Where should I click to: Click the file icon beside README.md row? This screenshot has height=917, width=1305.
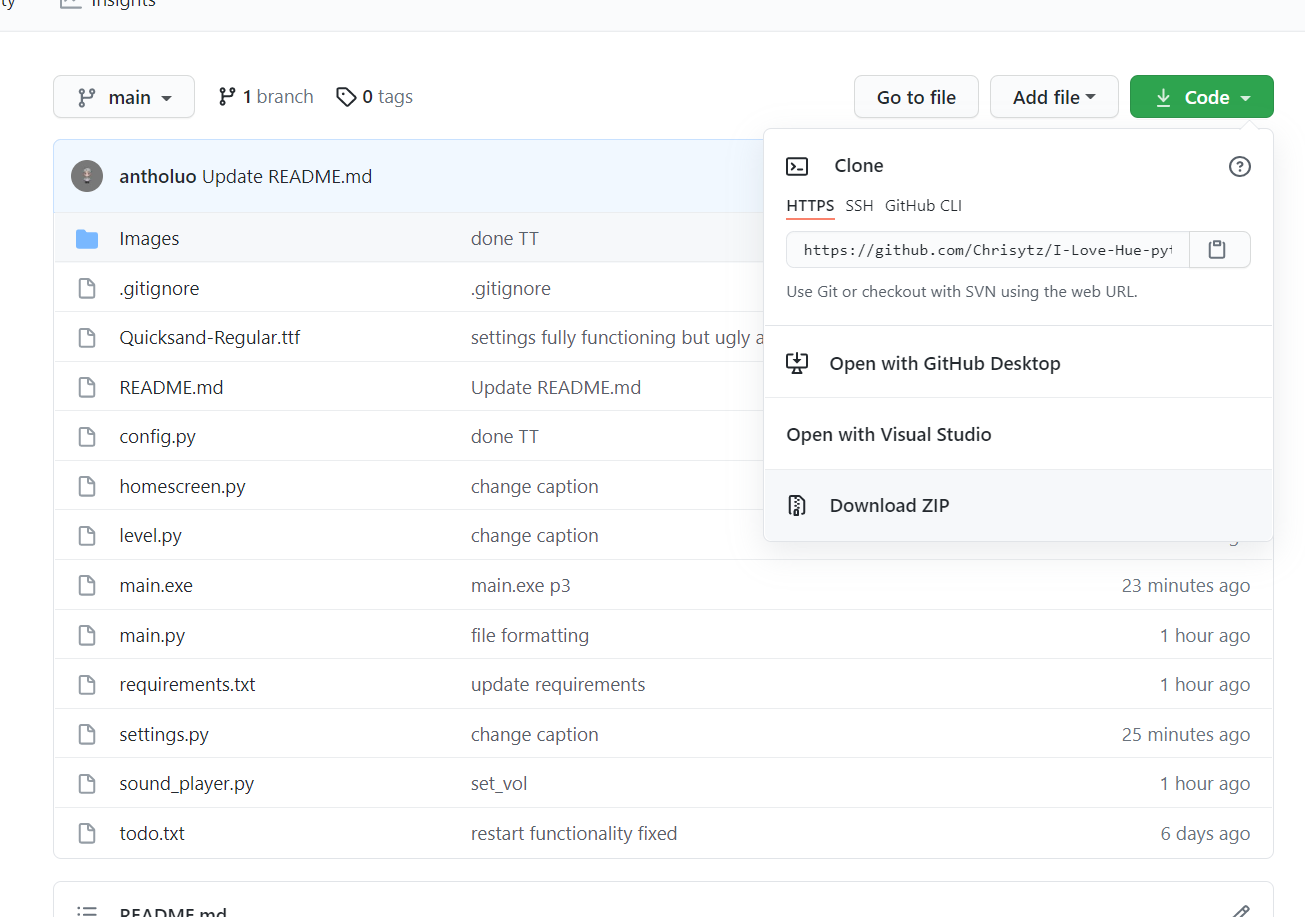pos(87,387)
